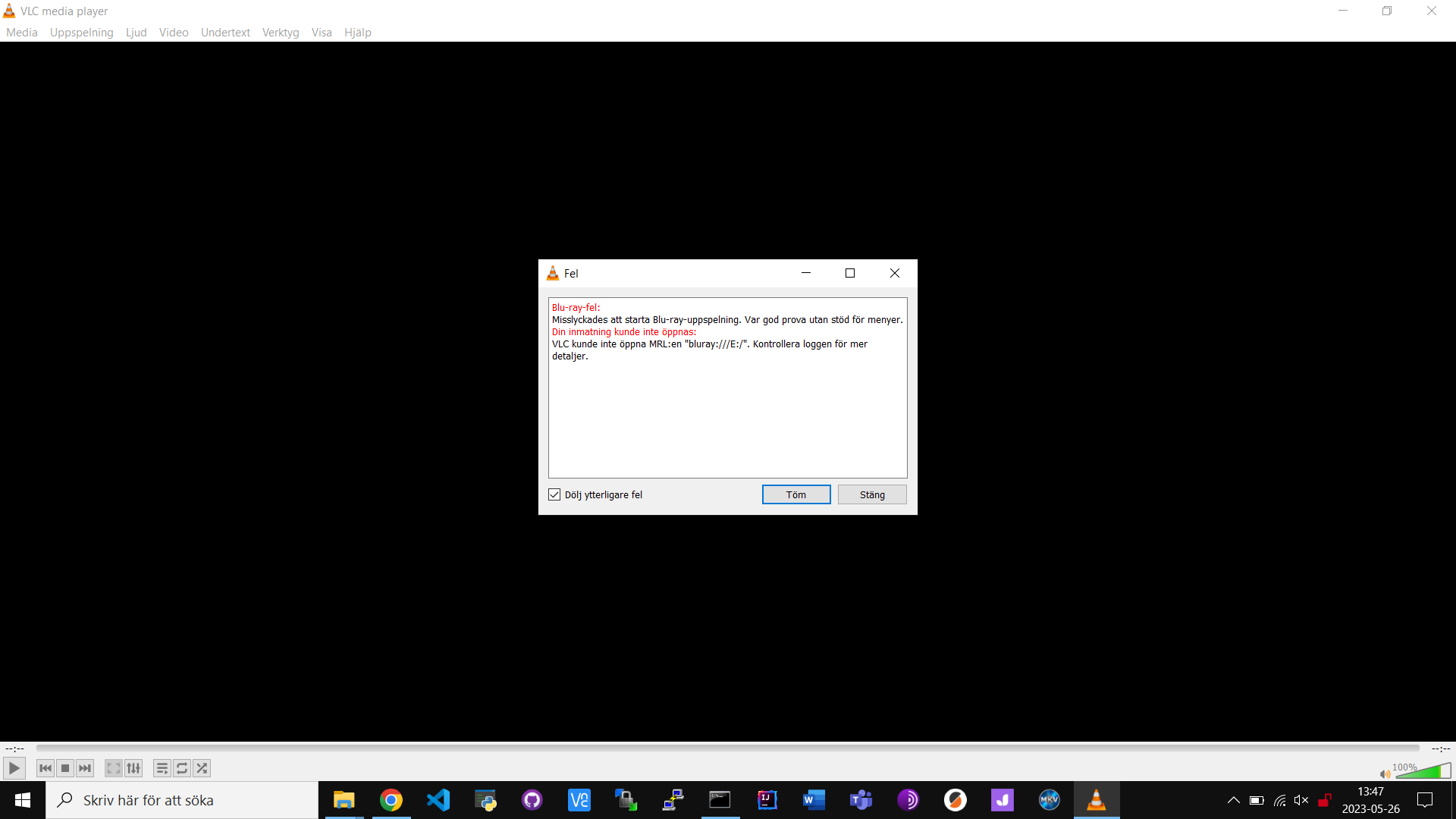Image resolution: width=1456 pixels, height=819 pixels.
Task: Expand hidden system tray icons
Action: tap(1234, 800)
